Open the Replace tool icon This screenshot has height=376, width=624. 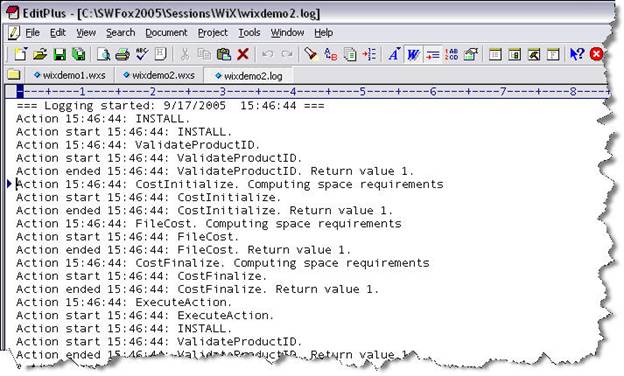331,54
